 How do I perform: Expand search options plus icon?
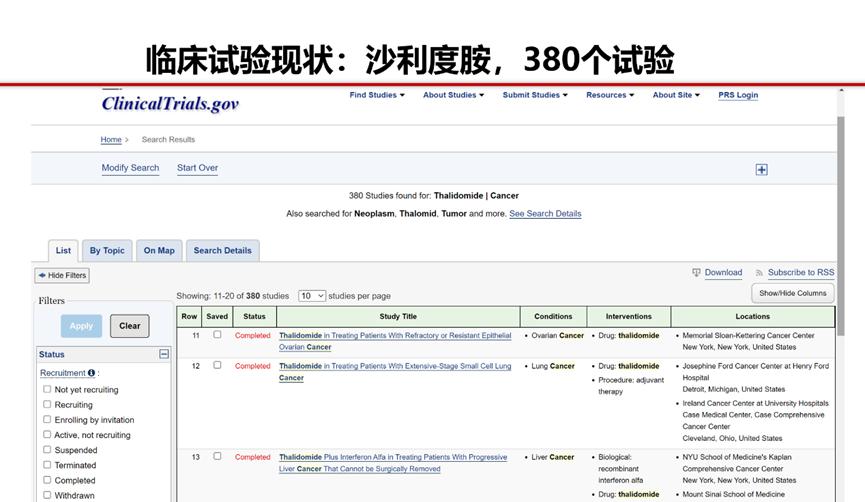pyautogui.click(x=761, y=169)
